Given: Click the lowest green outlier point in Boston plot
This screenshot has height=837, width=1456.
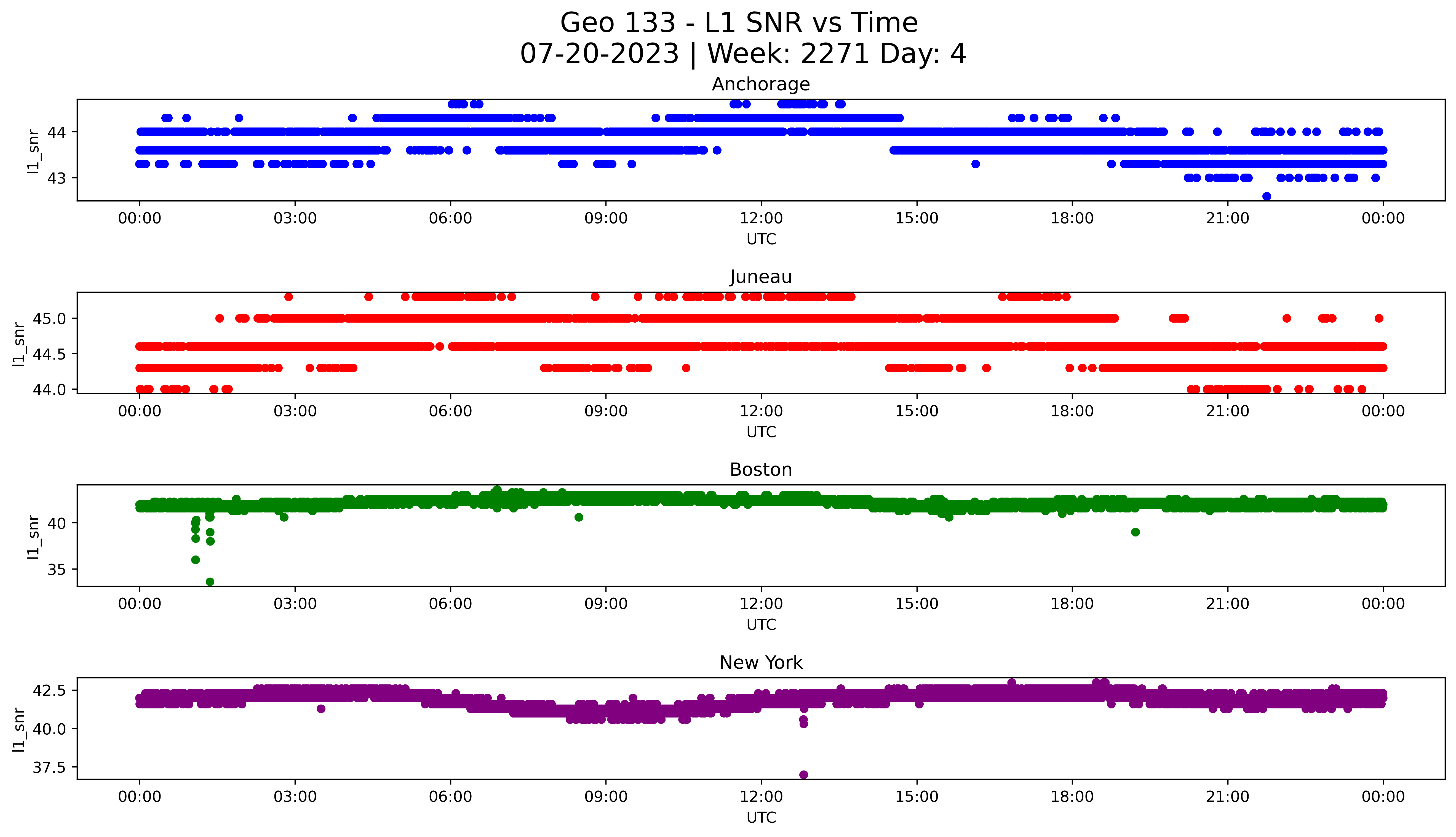Looking at the screenshot, I should [x=210, y=582].
